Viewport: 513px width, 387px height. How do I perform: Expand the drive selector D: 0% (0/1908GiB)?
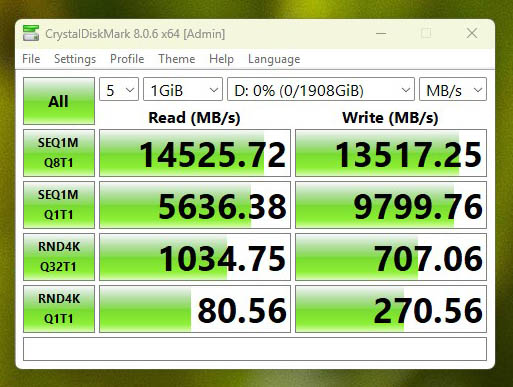[x=321, y=89]
